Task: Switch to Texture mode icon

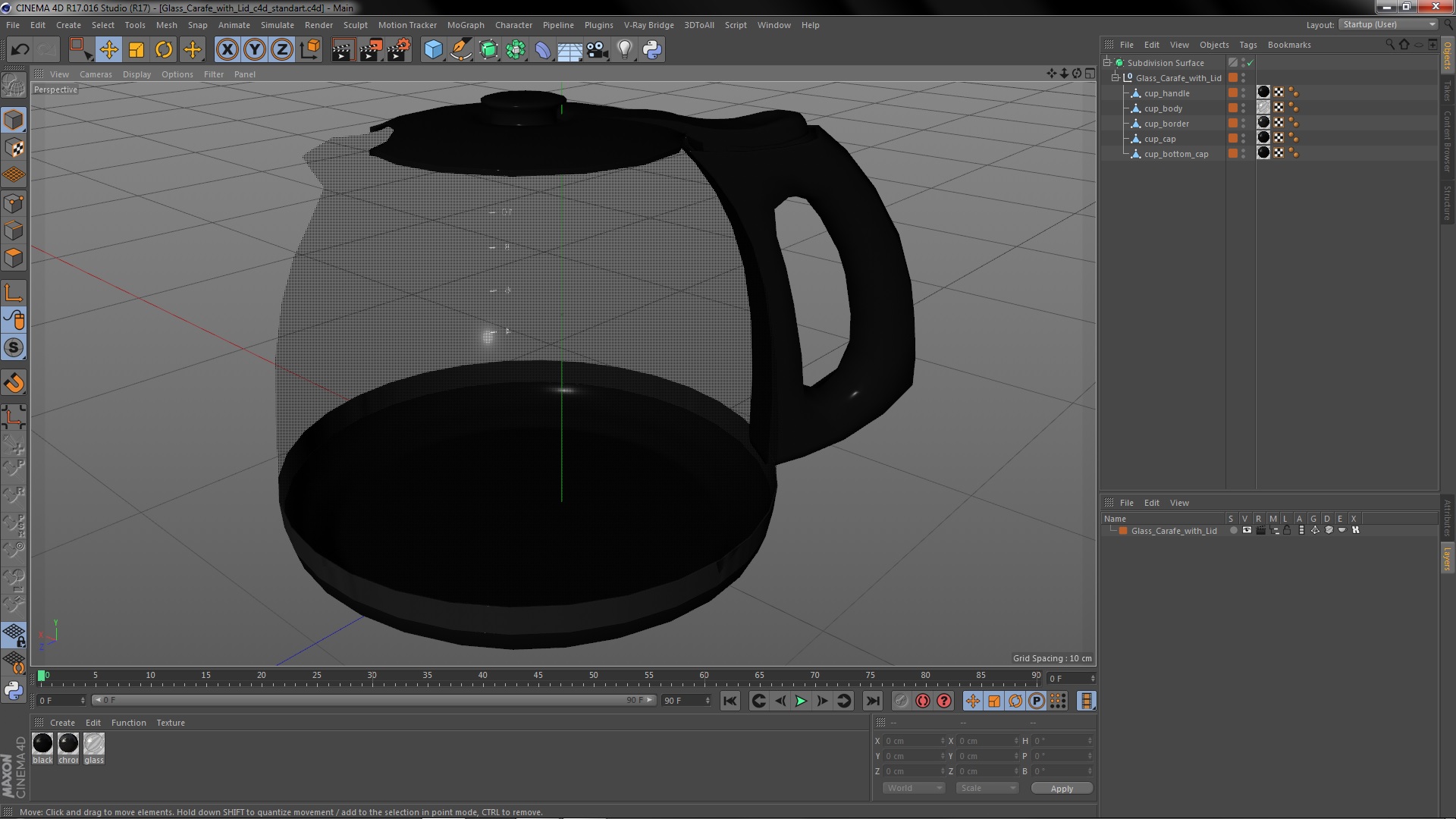Action: coord(14,148)
